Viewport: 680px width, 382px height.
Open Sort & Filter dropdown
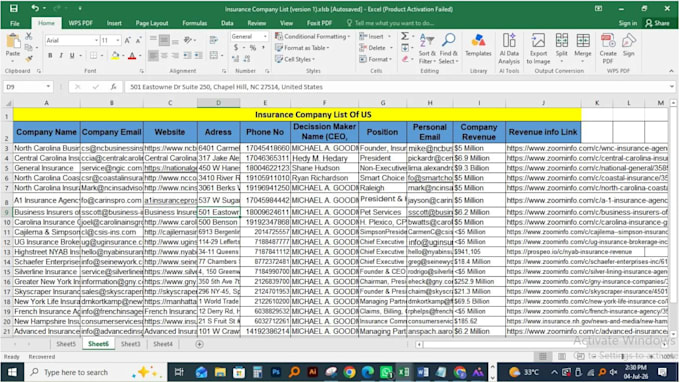coord(427,49)
